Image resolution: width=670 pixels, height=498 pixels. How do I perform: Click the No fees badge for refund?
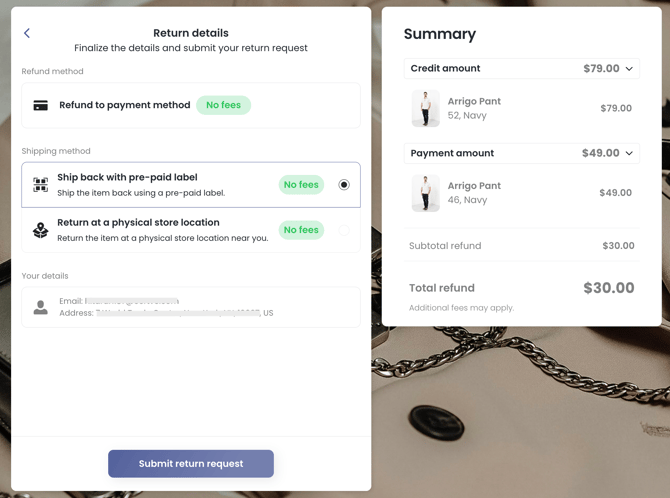(x=223, y=105)
